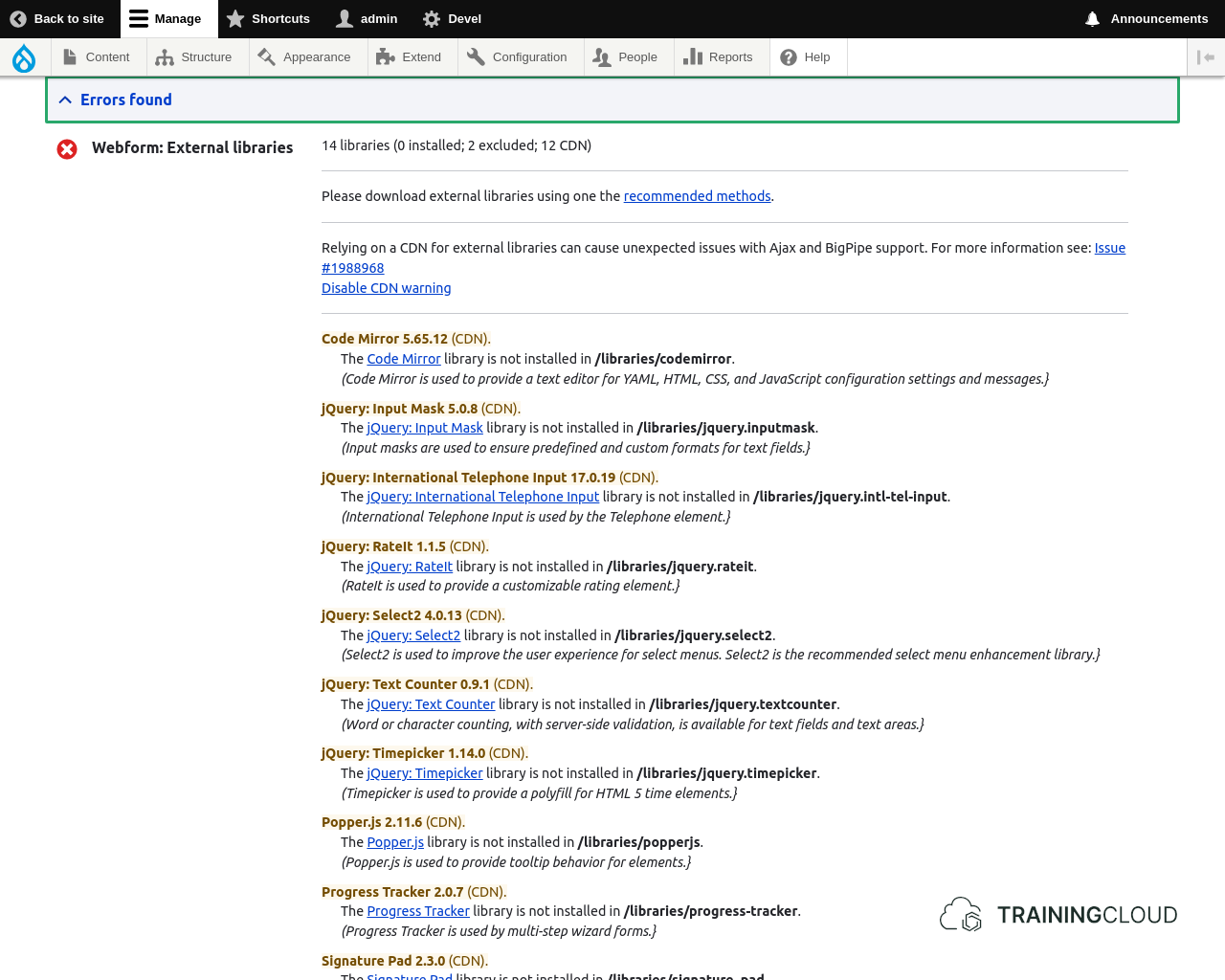Click Disable CDN warning link
The image size is (1225, 980).
386,288
